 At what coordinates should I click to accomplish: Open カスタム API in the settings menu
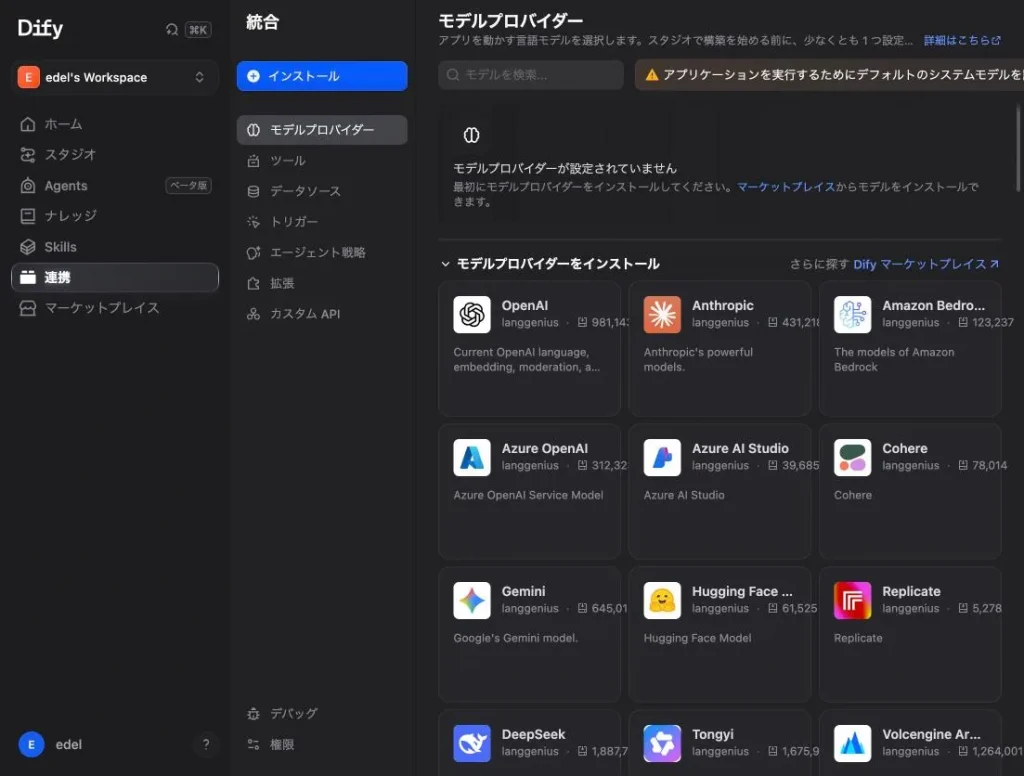tap(322, 314)
